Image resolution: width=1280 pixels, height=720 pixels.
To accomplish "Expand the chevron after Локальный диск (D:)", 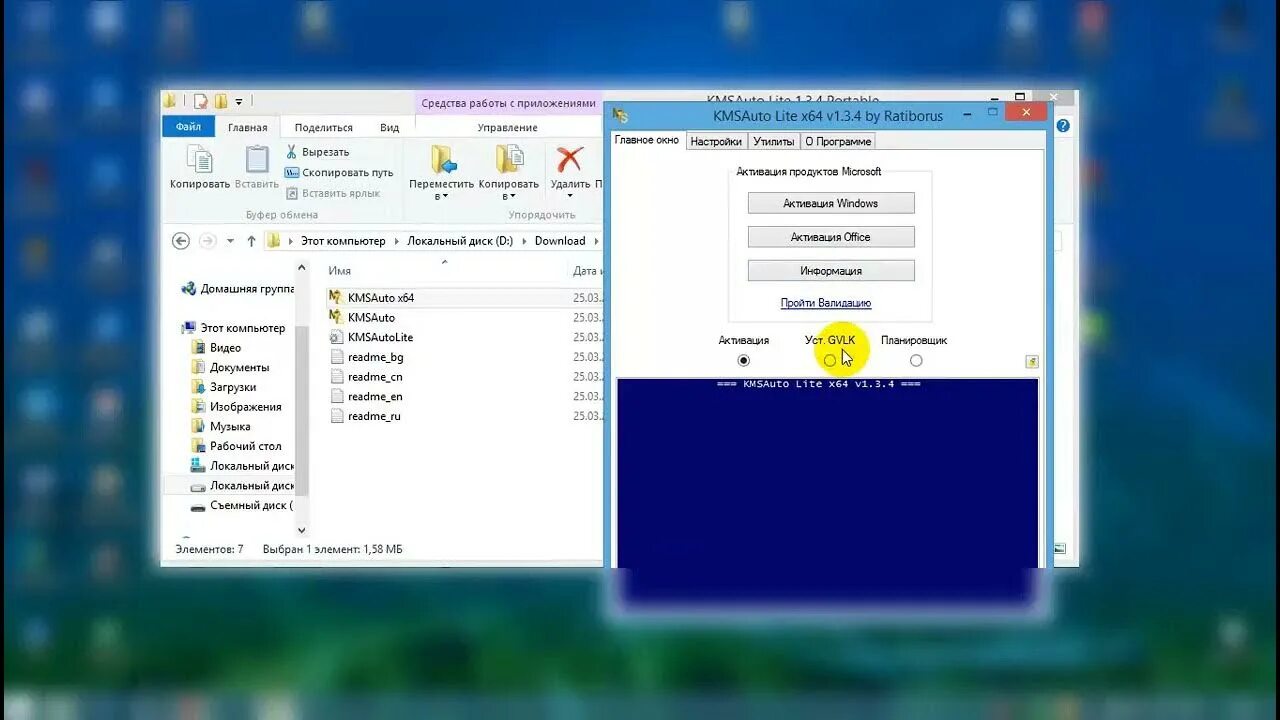I will click(x=524, y=241).
